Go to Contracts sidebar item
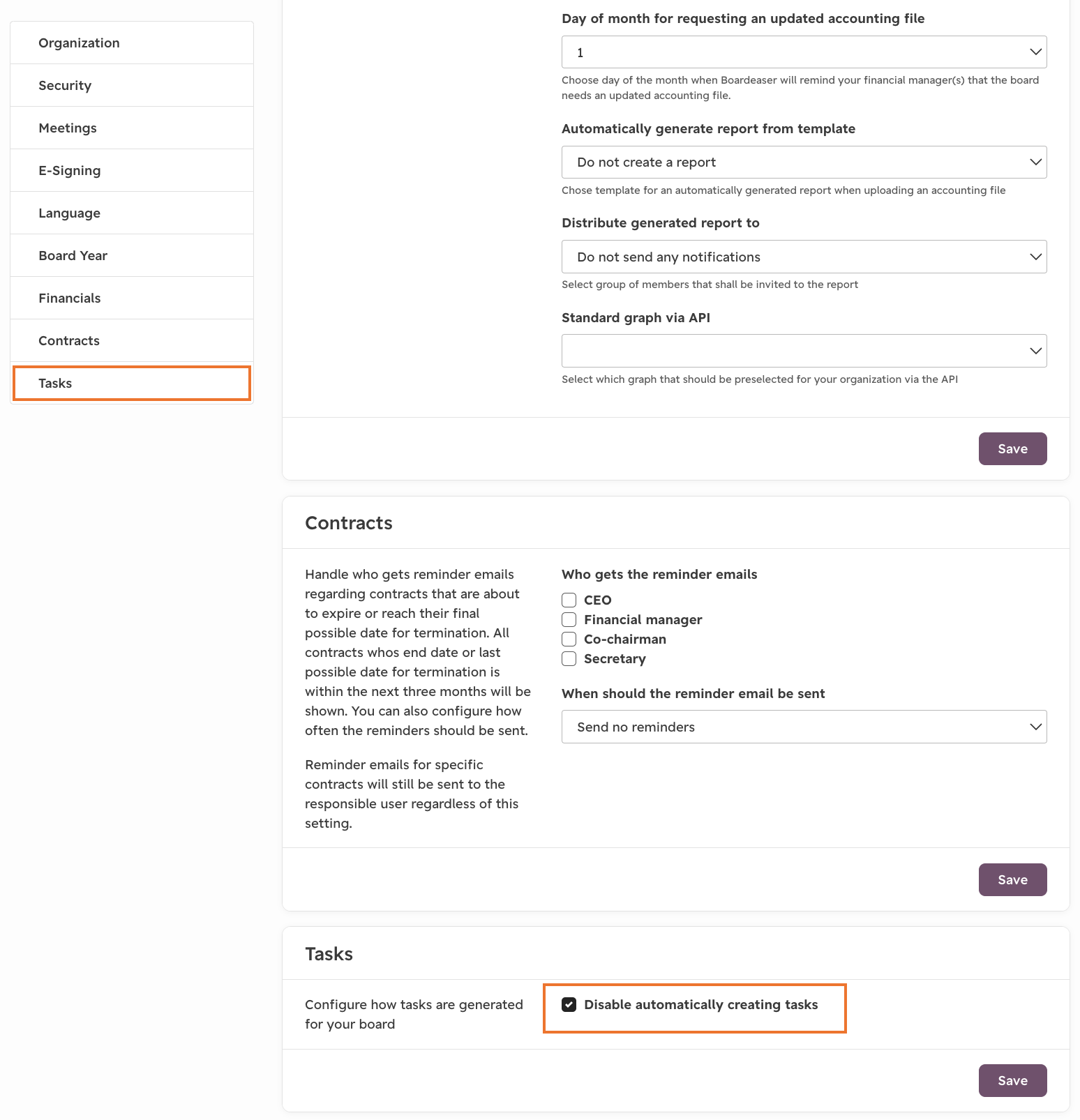 132,340
